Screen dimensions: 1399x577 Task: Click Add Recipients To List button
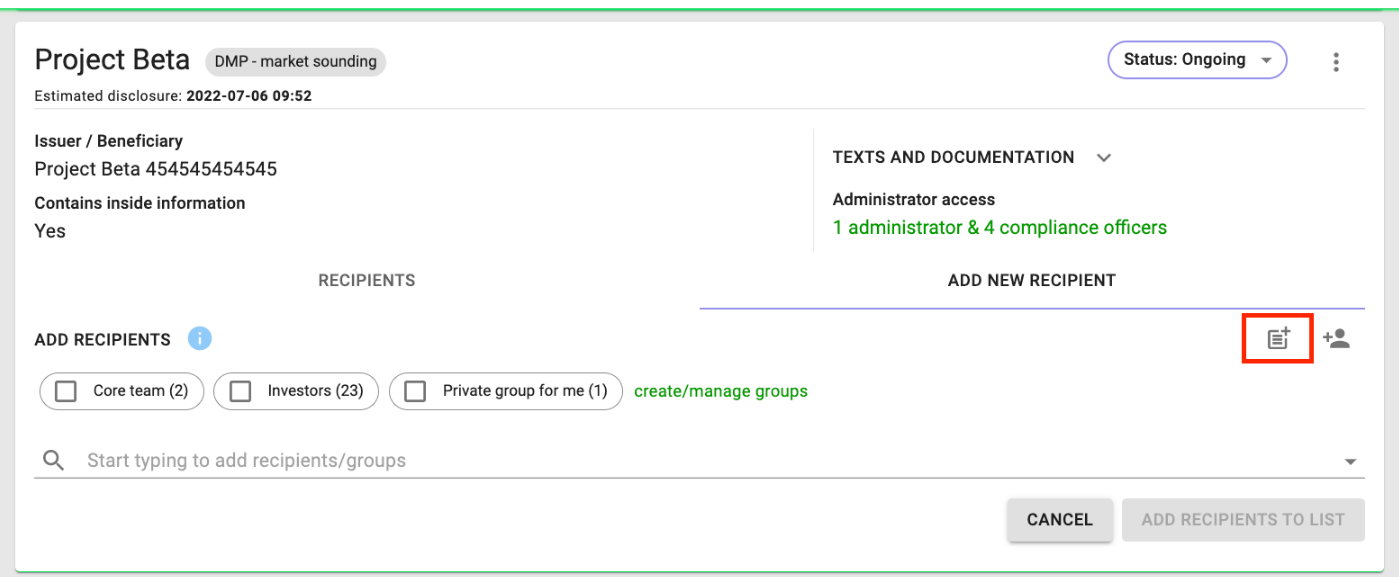[x=1243, y=520]
